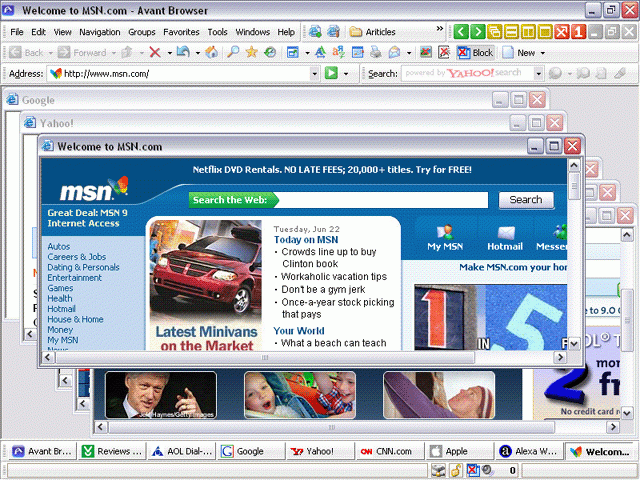Click the MSN Search button
This screenshot has height=480, width=640.
click(525, 200)
